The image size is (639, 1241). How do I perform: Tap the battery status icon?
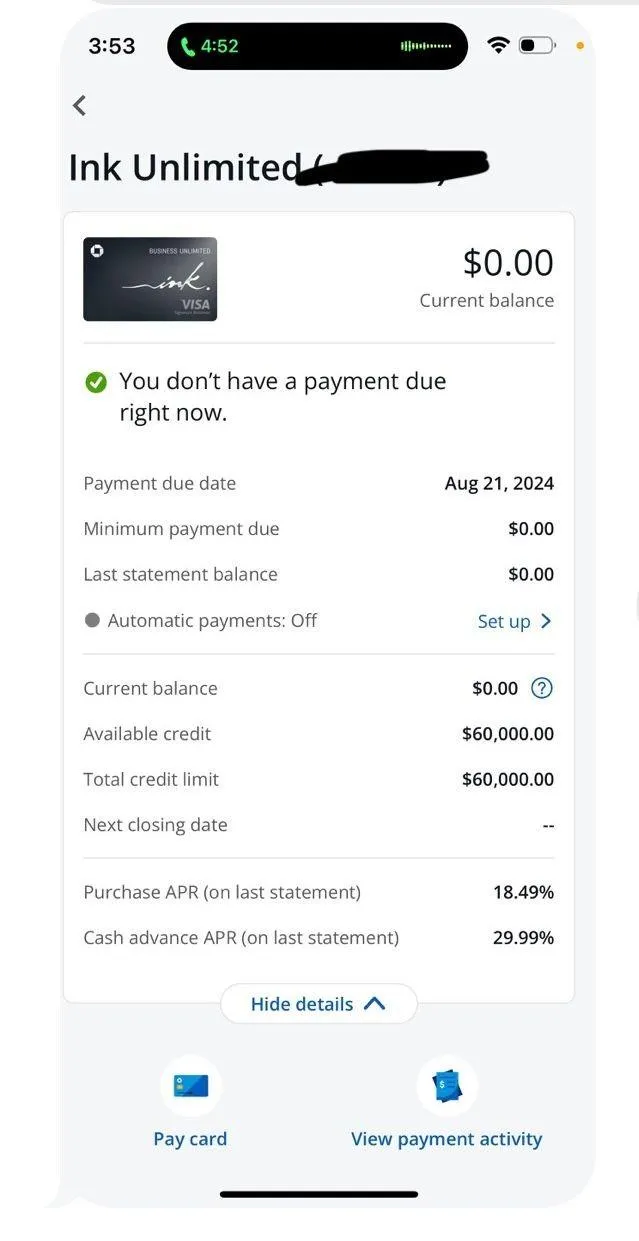(537, 46)
